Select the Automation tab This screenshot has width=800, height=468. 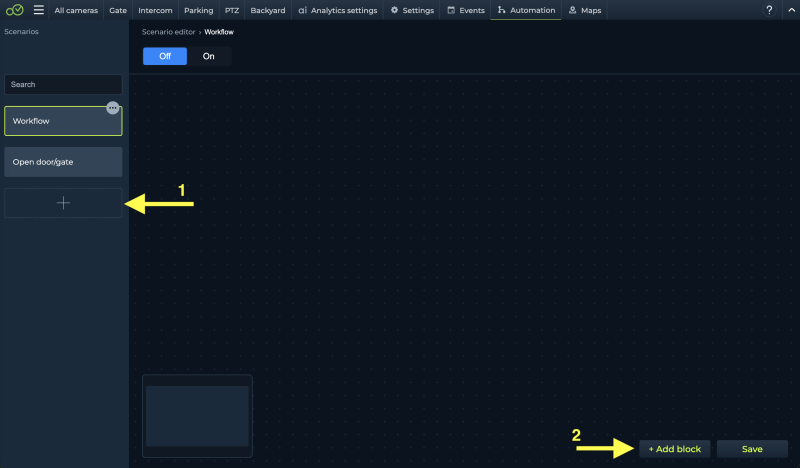coord(526,10)
